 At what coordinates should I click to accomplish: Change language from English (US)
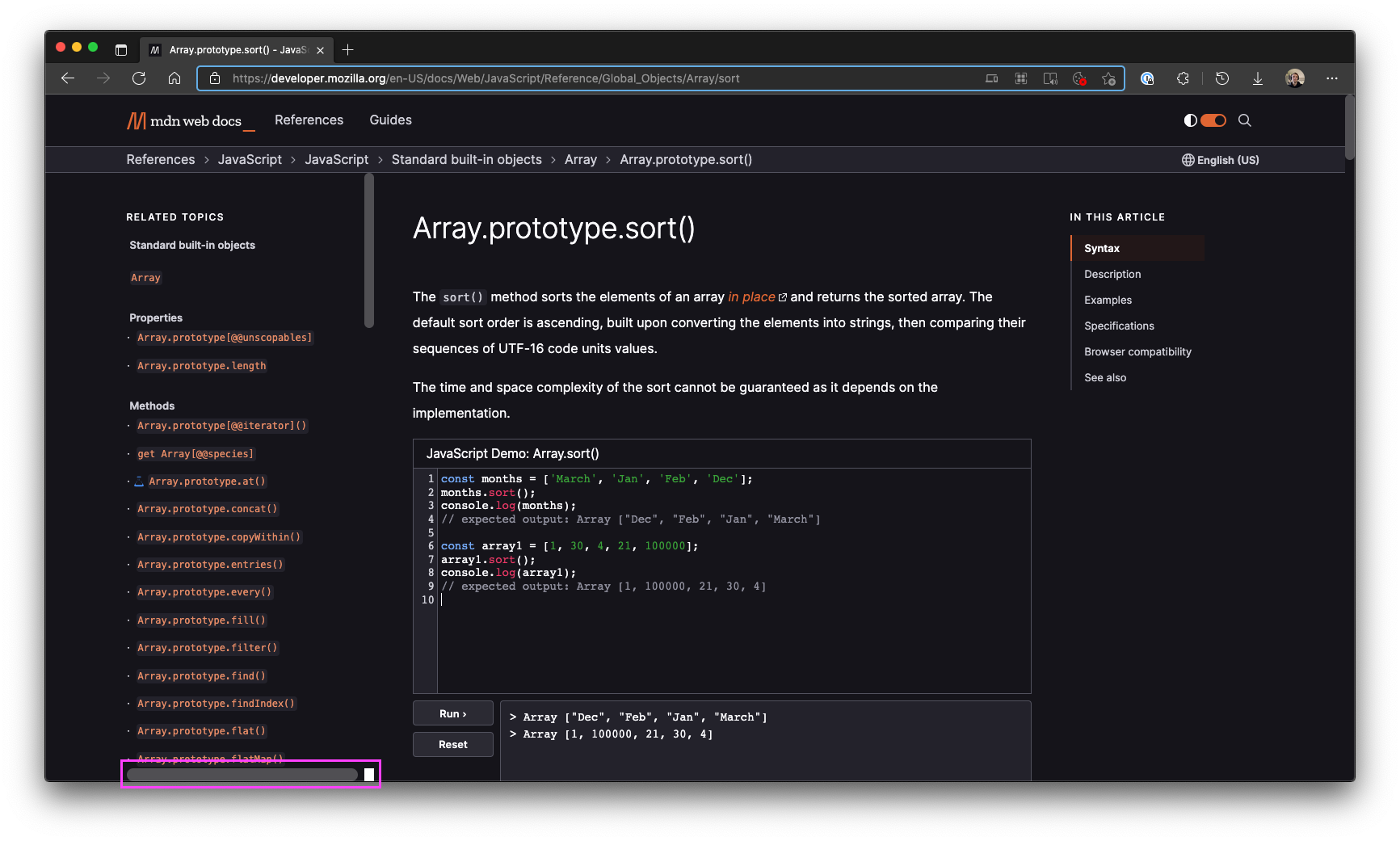(x=1221, y=160)
